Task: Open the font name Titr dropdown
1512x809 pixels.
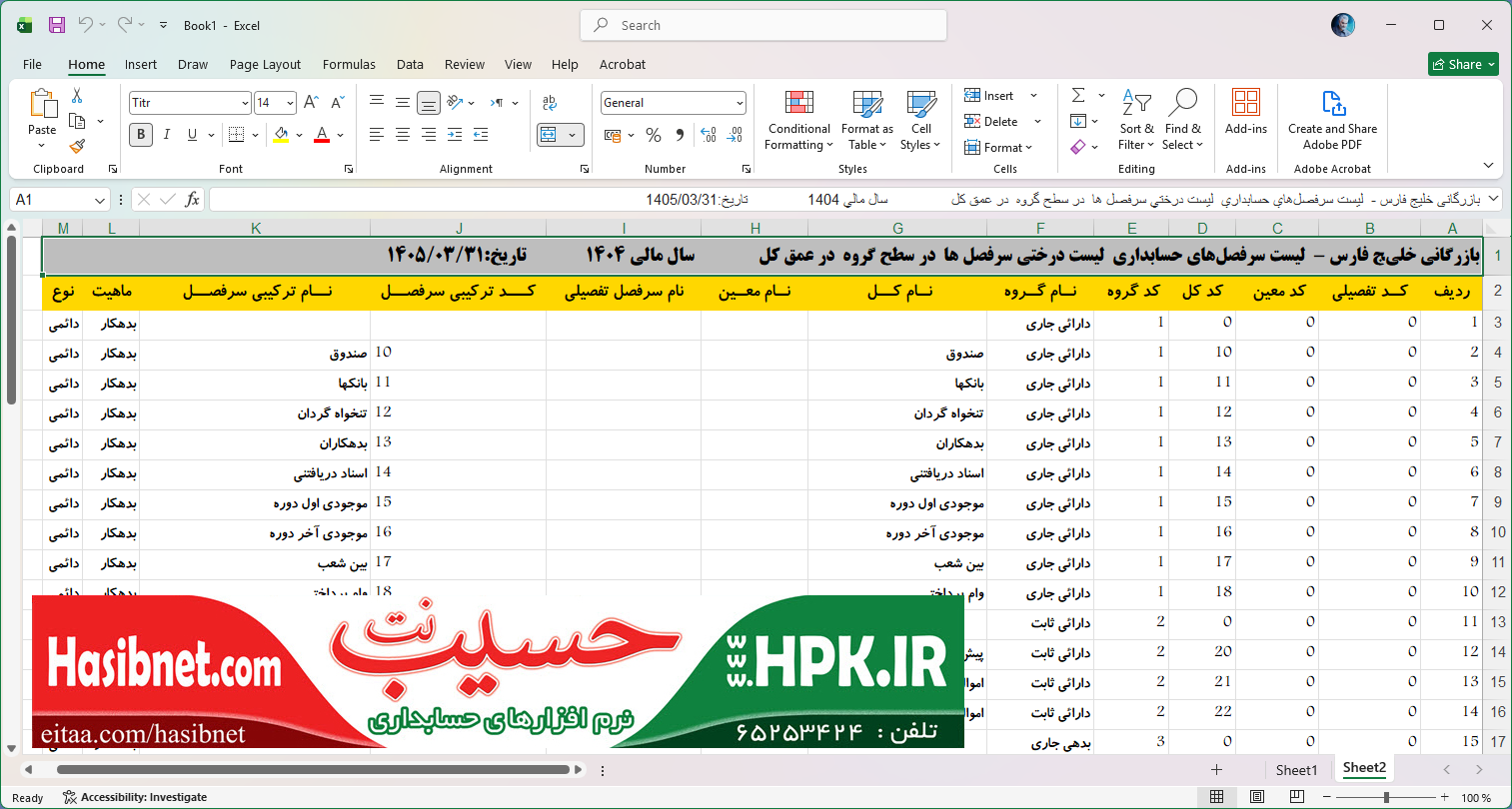Action: click(245, 103)
